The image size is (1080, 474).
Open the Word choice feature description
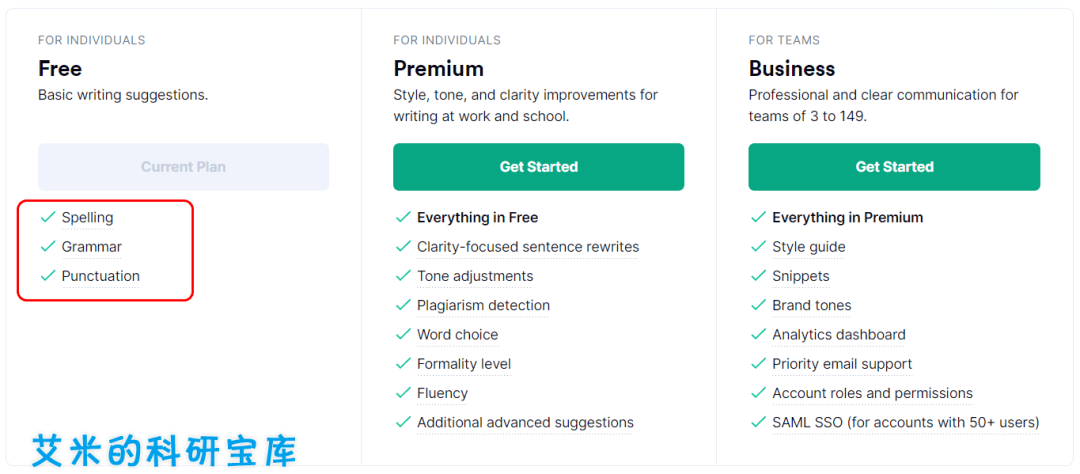(457, 335)
